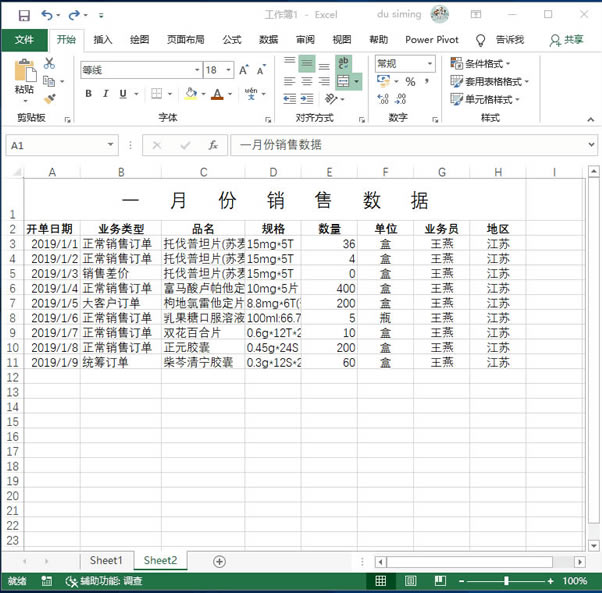Open the 数据 Data tab
Screen dimensions: 602x593
pyautogui.click(x=269, y=40)
